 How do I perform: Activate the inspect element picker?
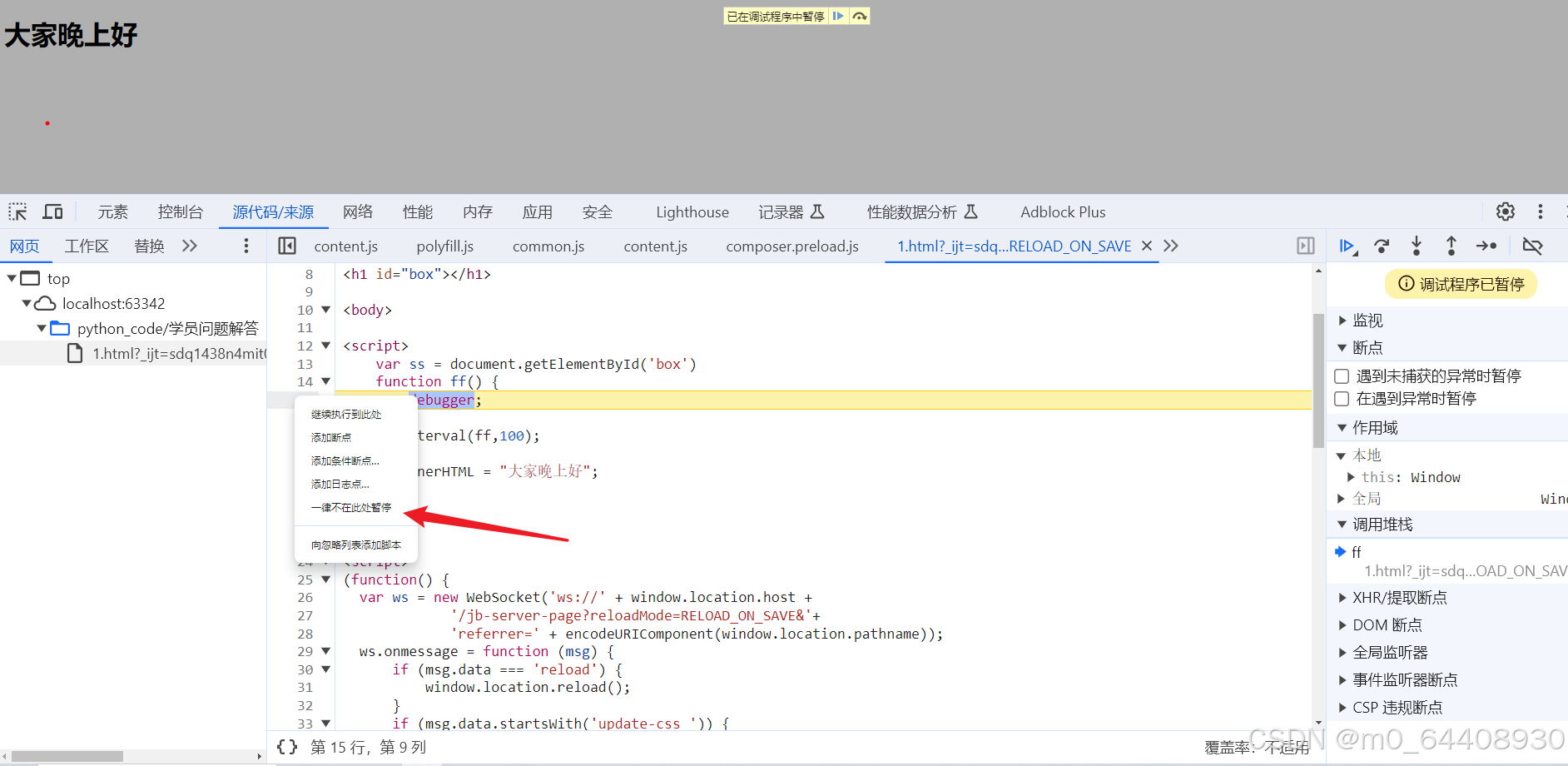(18, 211)
